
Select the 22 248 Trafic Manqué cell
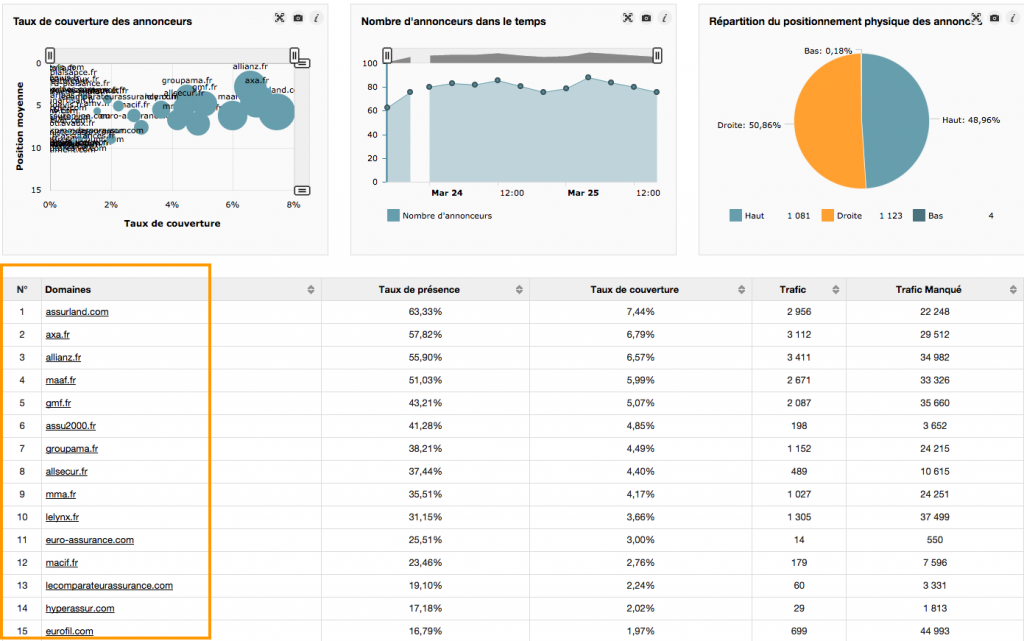(x=935, y=312)
